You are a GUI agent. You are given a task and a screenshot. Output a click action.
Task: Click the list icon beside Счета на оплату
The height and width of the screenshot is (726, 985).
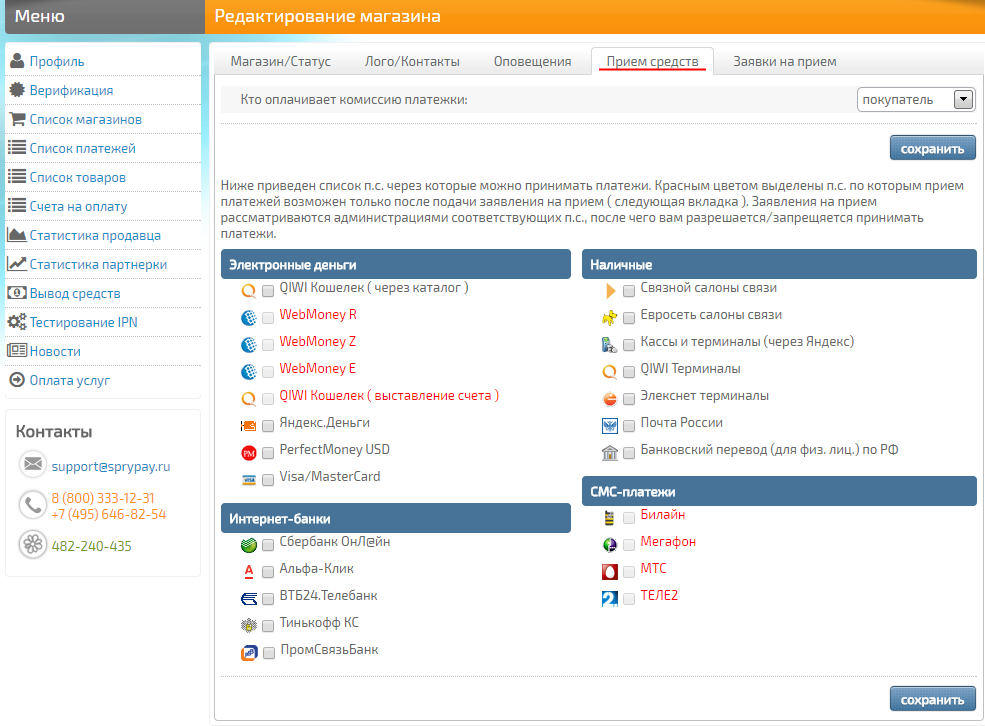click(17, 205)
